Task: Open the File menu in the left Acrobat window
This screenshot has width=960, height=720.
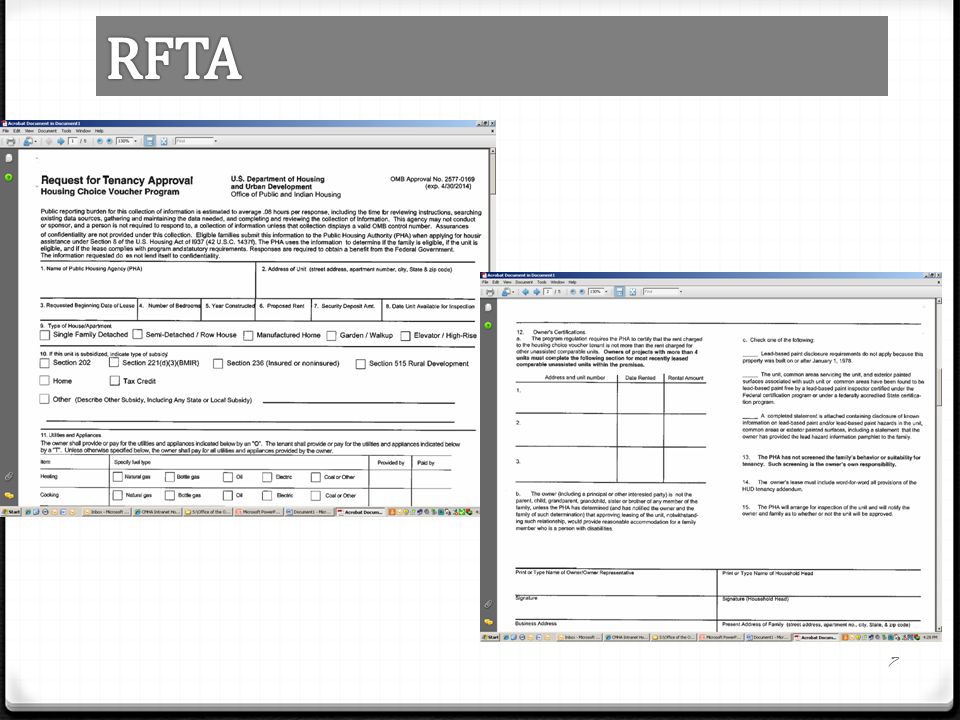Action: click(x=6, y=131)
